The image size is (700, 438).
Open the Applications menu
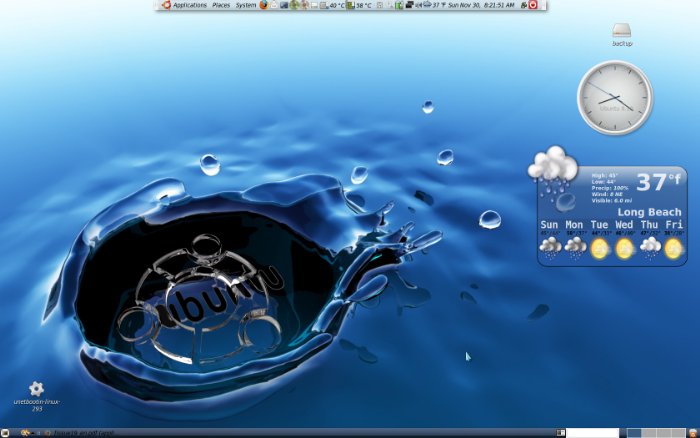[x=189, y=5]
